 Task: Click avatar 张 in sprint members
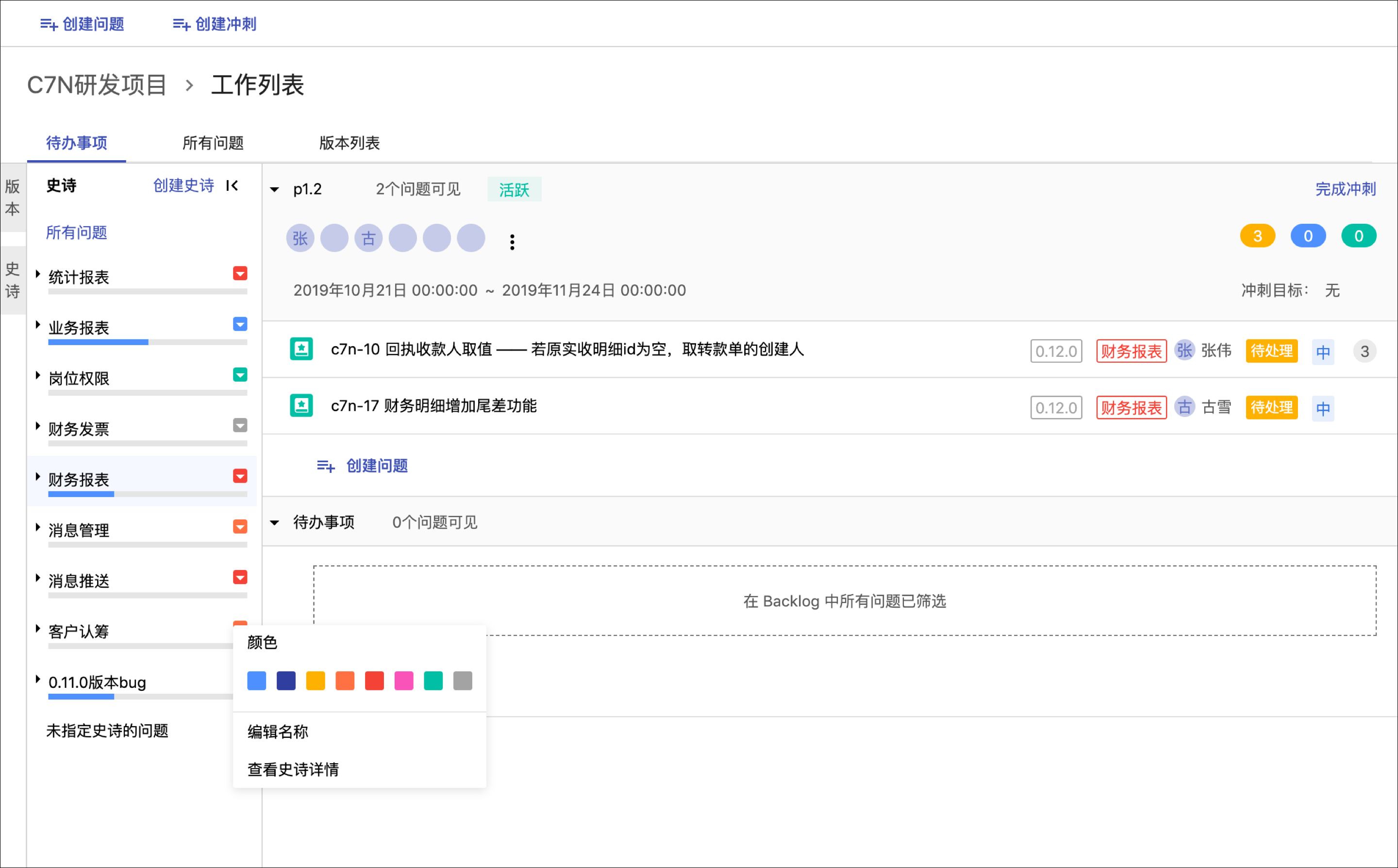point(300,238)
